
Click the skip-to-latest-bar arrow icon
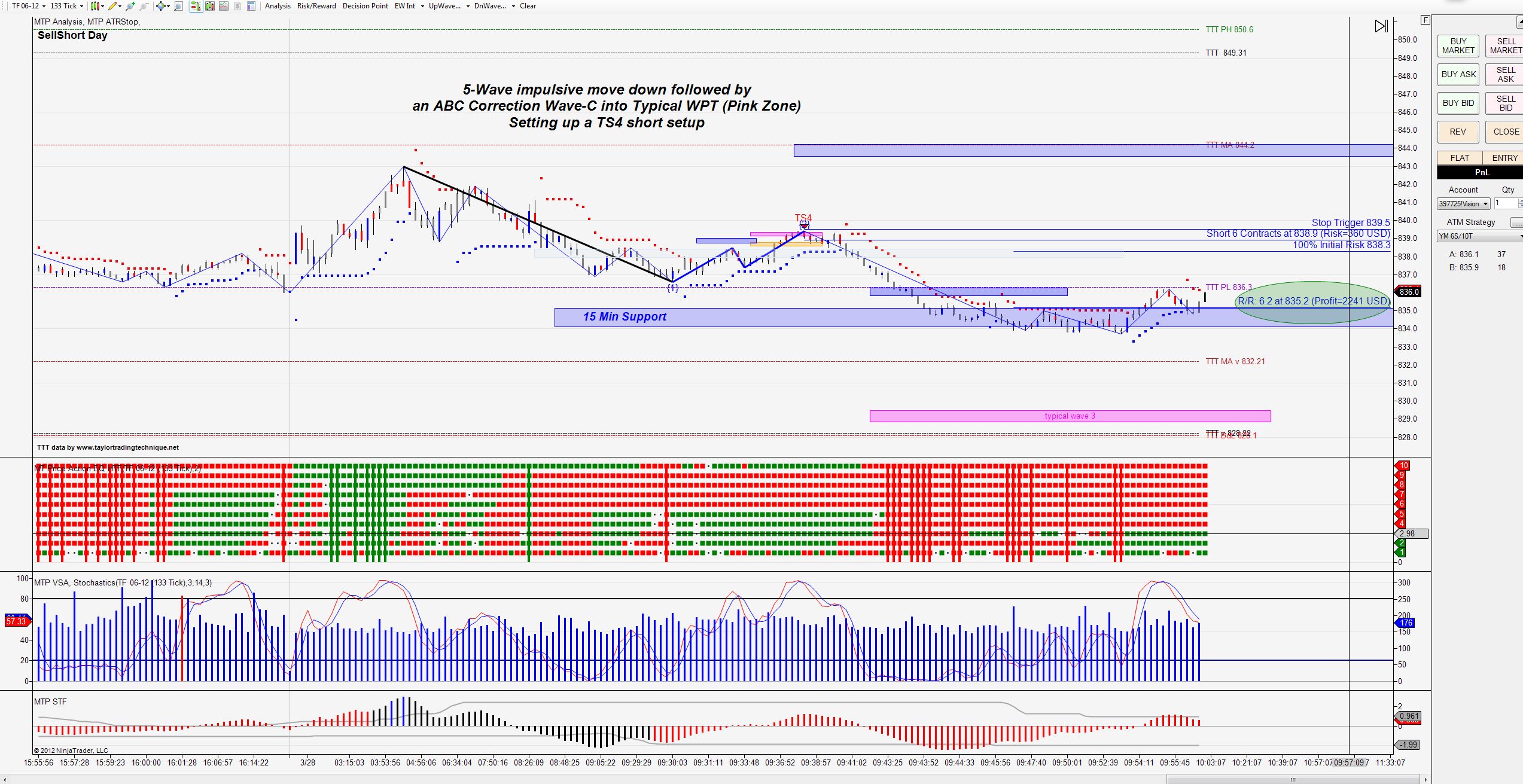(x=1381, y=26)
